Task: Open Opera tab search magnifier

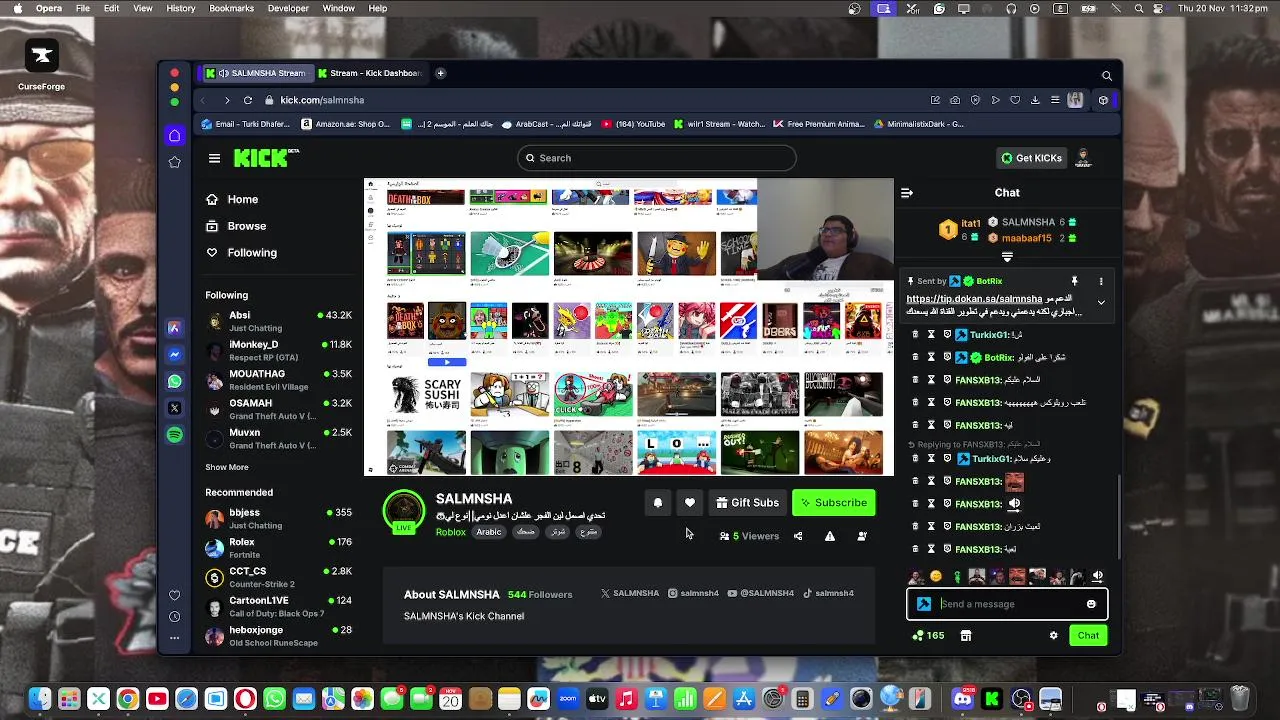Action: click(1107, 75)
